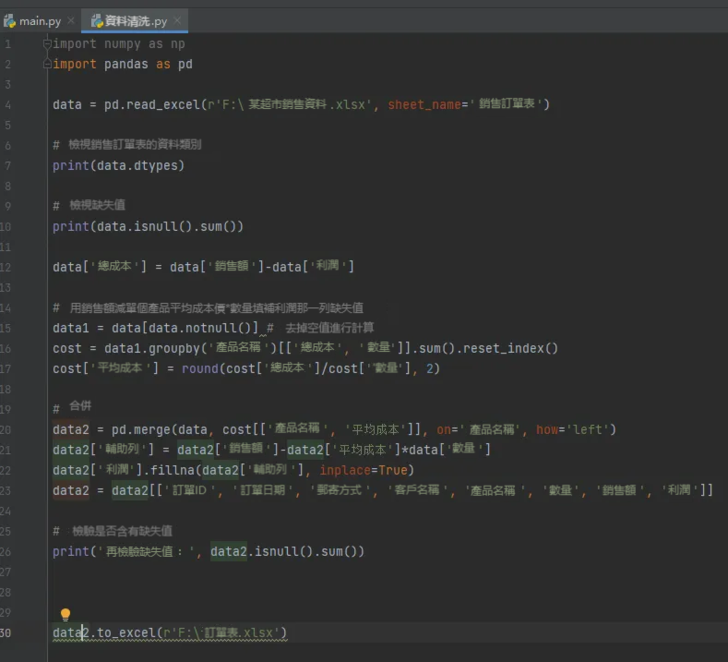This screenshot has width=728, height=662.
Task: Click the to_excel method on line 30
Action: [x=126, y=632]
